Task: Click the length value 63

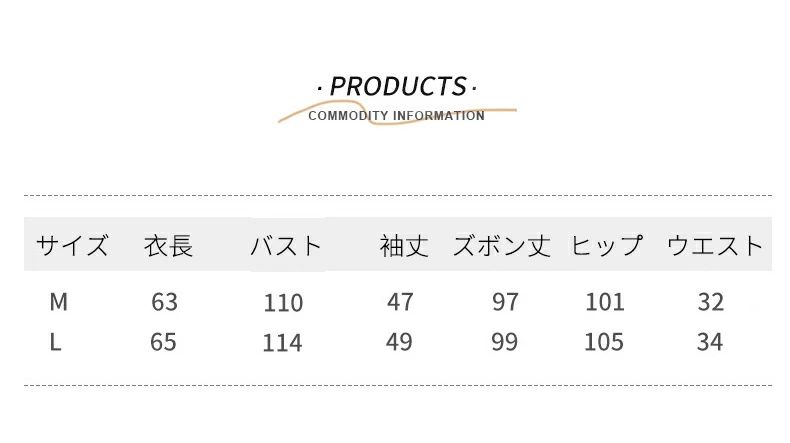Action: coord(164,301)
